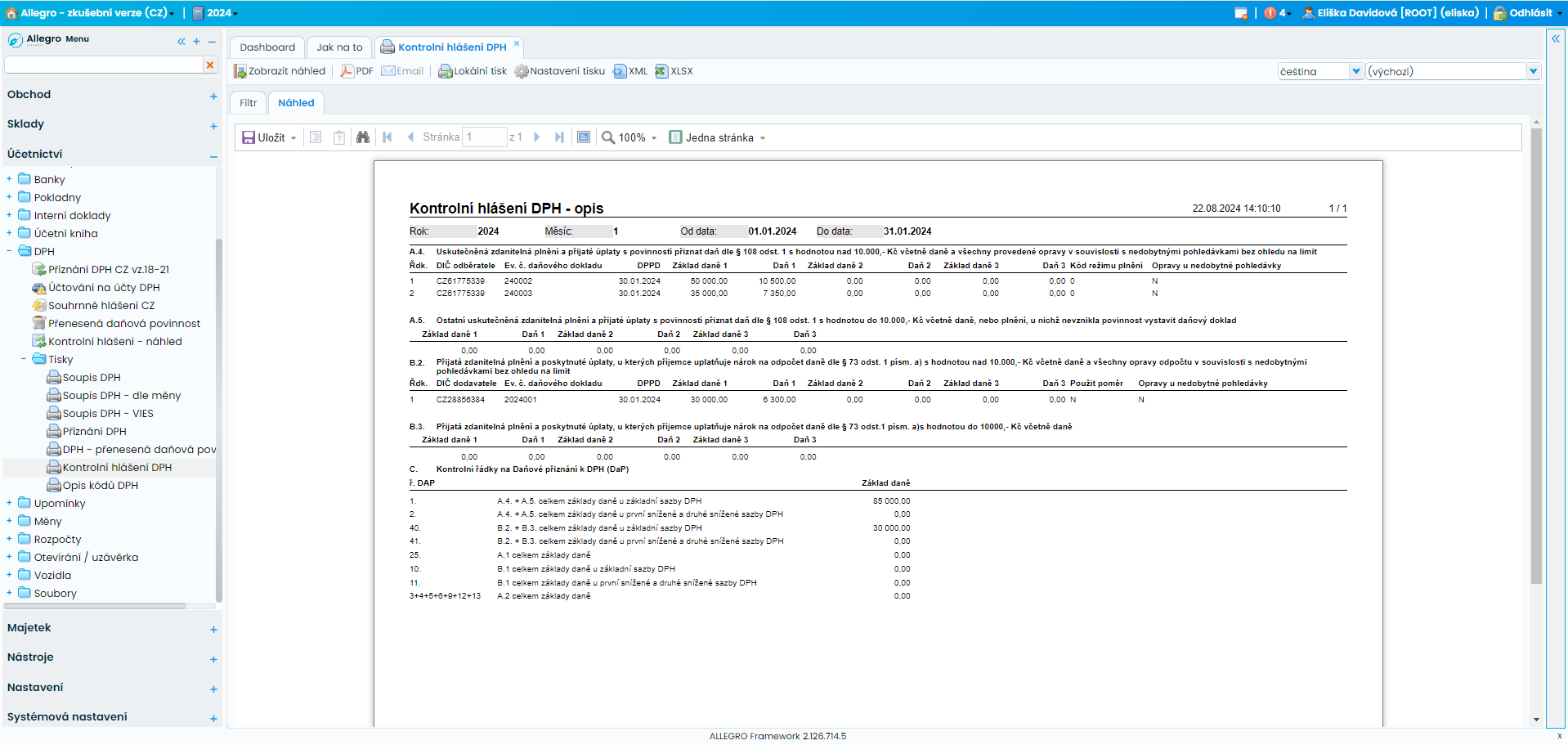1568x745 pixels.
Task: Open the notifications alert icon showing 4
Action: click(x=1277, y=13)
